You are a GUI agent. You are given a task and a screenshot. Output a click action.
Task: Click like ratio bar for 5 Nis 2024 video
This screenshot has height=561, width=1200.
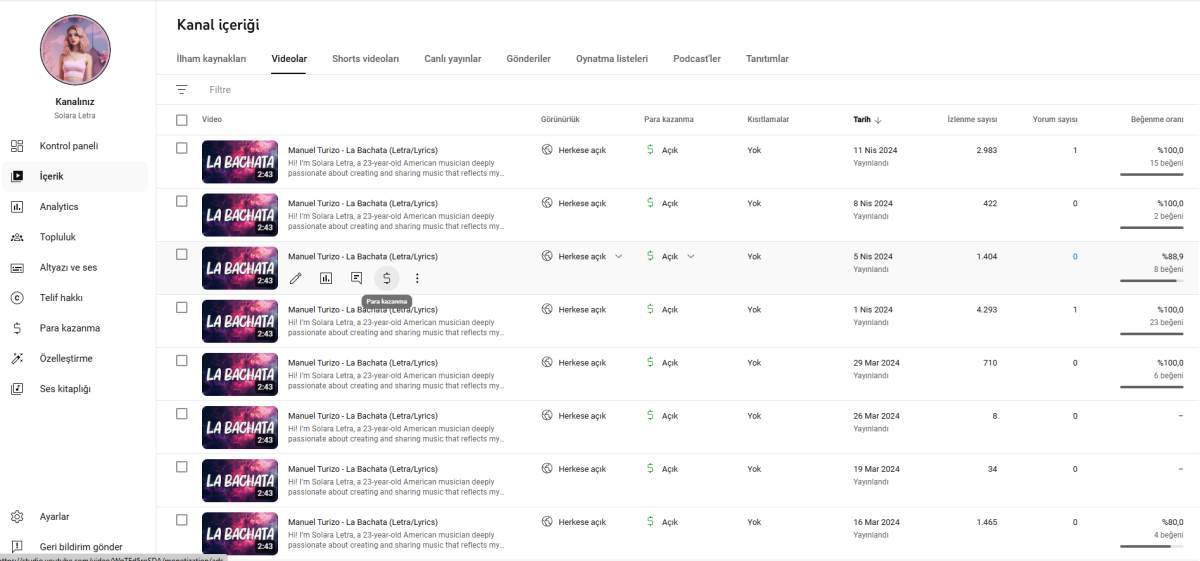1152,281
